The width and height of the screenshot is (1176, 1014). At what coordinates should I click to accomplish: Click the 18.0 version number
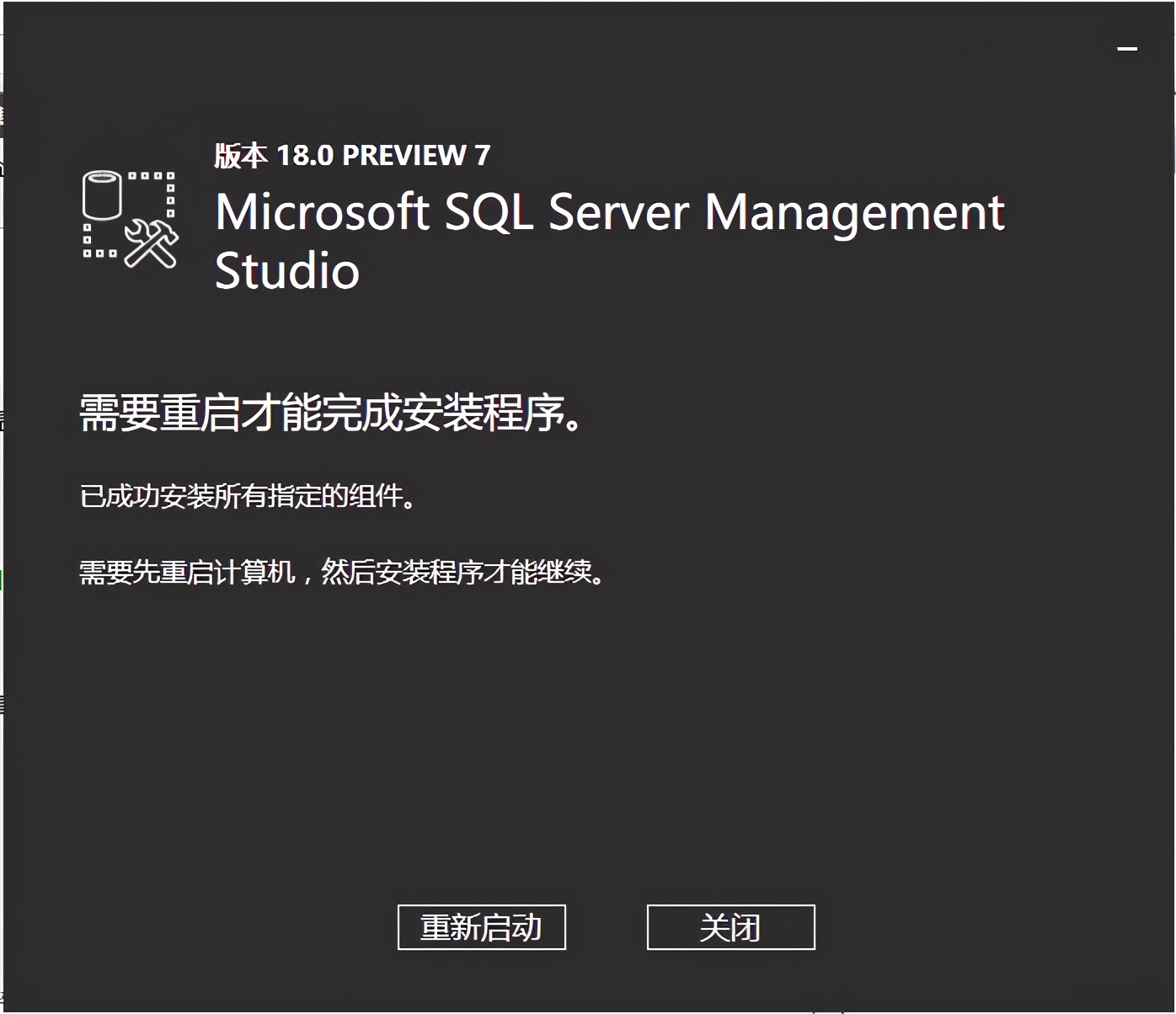tap(305, 156)
